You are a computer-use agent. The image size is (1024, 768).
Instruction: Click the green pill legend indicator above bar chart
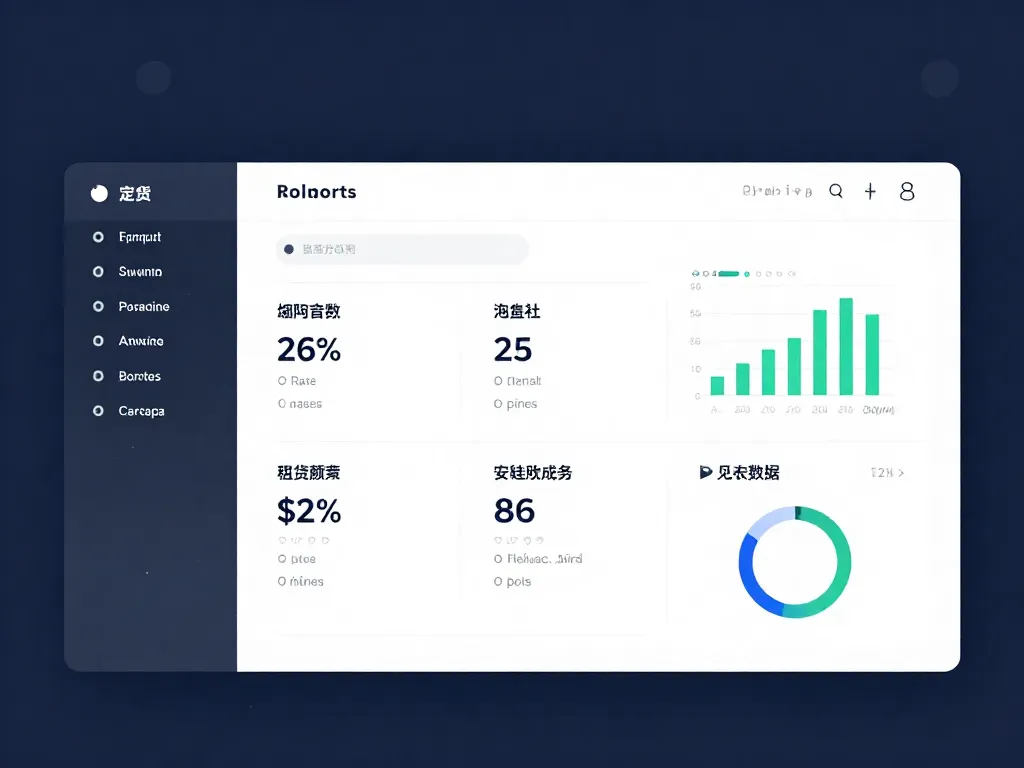[x=728, y=272]
